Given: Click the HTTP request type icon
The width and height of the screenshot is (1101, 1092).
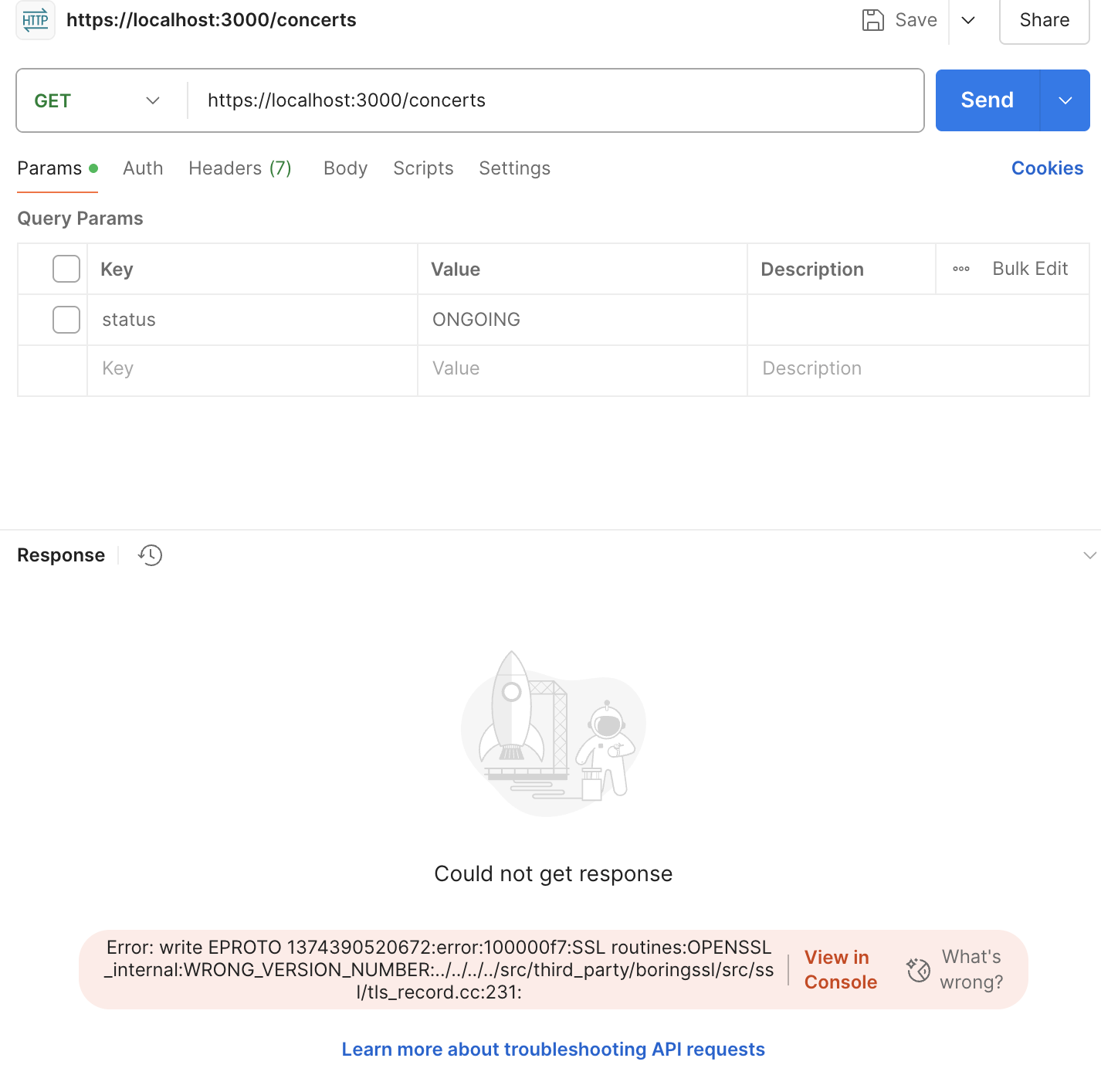Looking at the screenshot, I should [x=36, y=20].
